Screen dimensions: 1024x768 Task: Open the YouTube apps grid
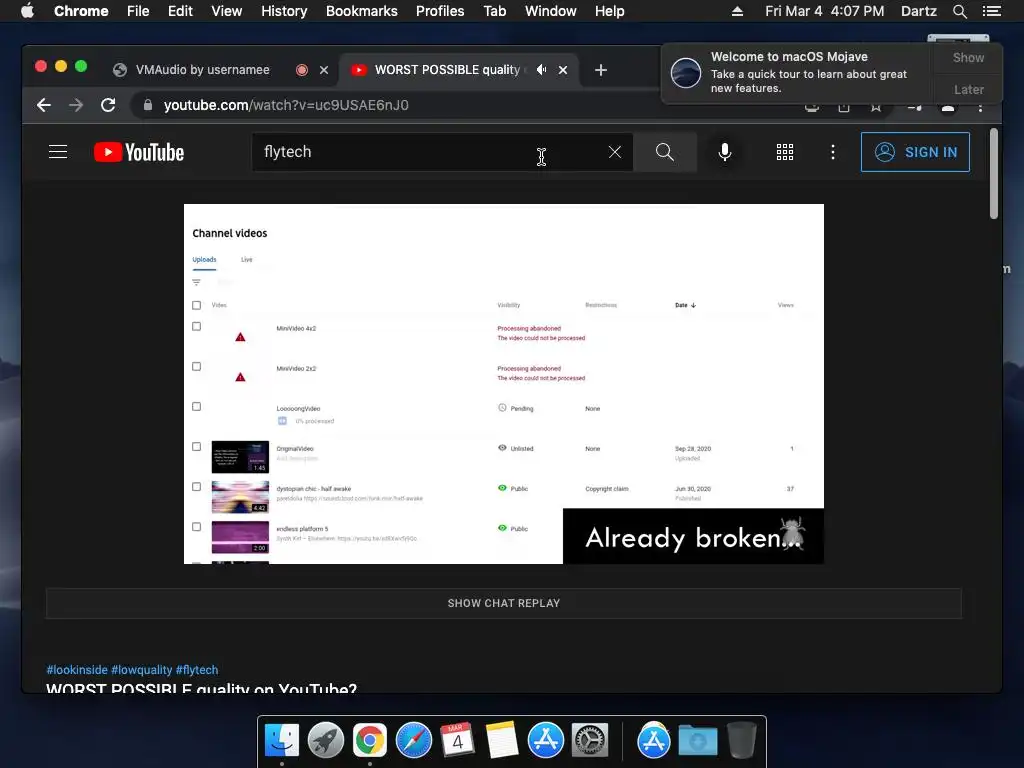pyautogui.click(x=785, y=152)
